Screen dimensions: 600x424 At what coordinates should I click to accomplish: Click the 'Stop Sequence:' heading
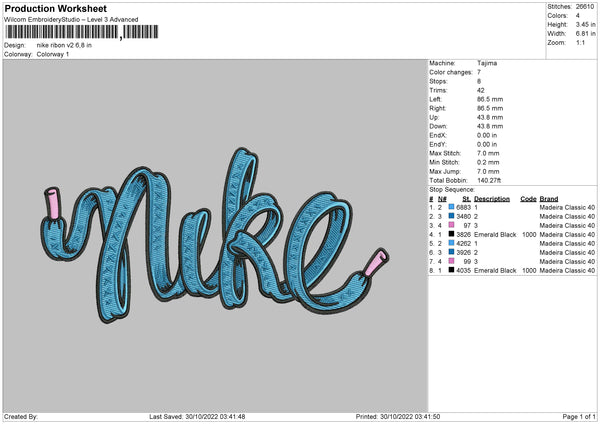pyautogui.click(x=452, y=190)
